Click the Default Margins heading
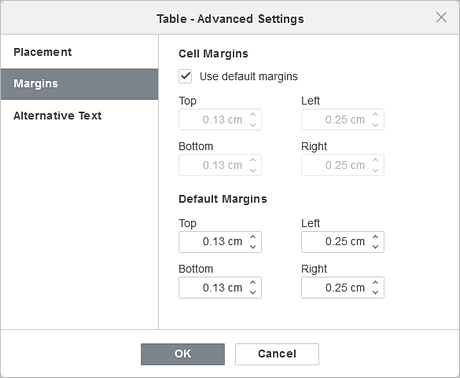The image size is (460, 378). click(223, 199)
